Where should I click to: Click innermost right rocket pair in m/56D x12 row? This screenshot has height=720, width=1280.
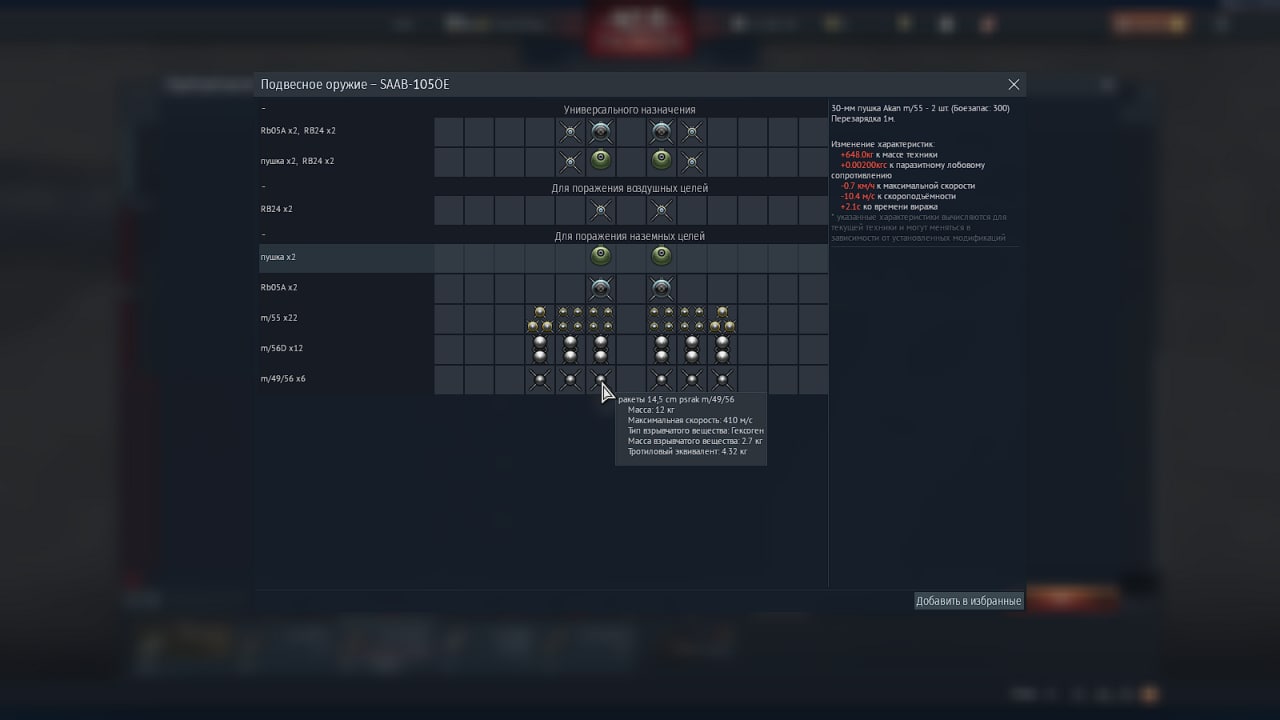click(661, 349)
